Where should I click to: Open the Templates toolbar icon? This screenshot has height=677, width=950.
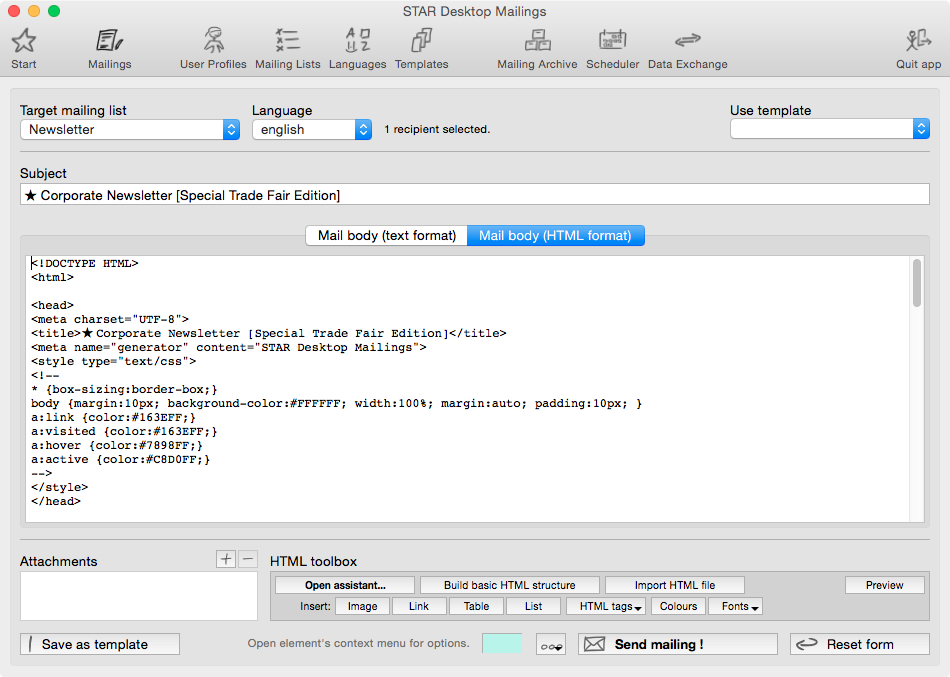tap(422, 41)
